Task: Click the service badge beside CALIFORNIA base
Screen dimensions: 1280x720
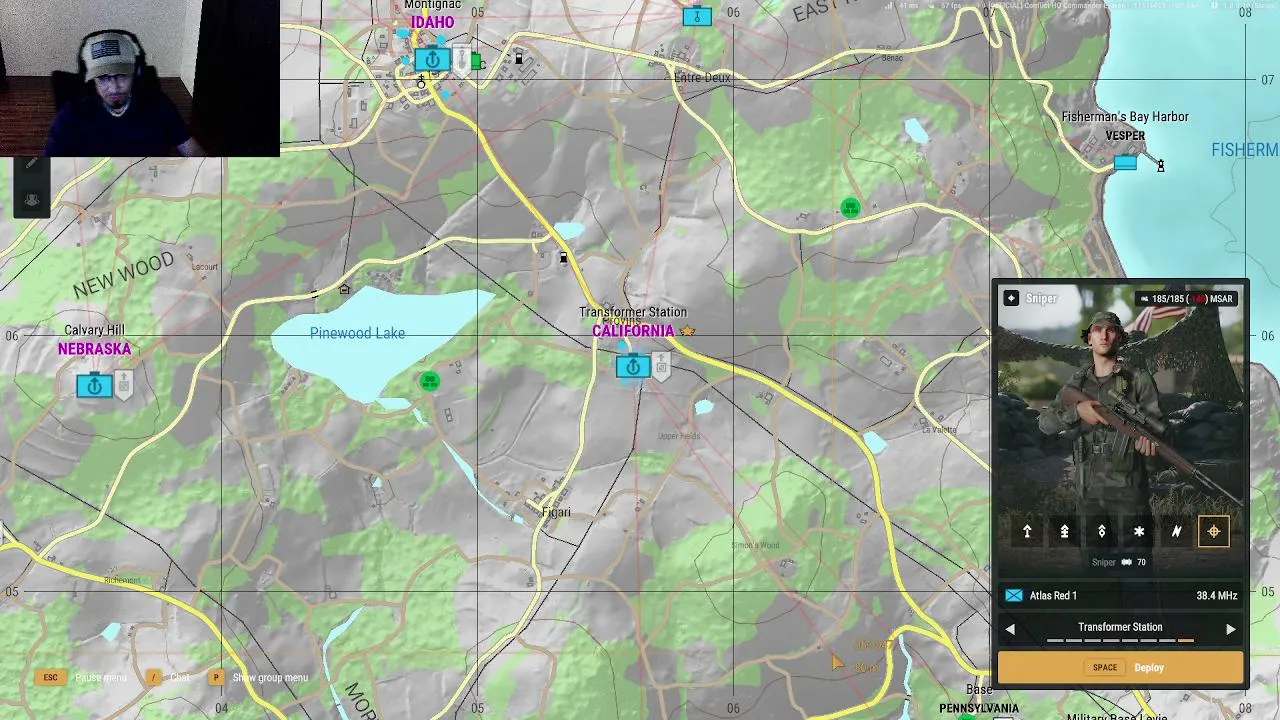Action: (x=660, y=366)
